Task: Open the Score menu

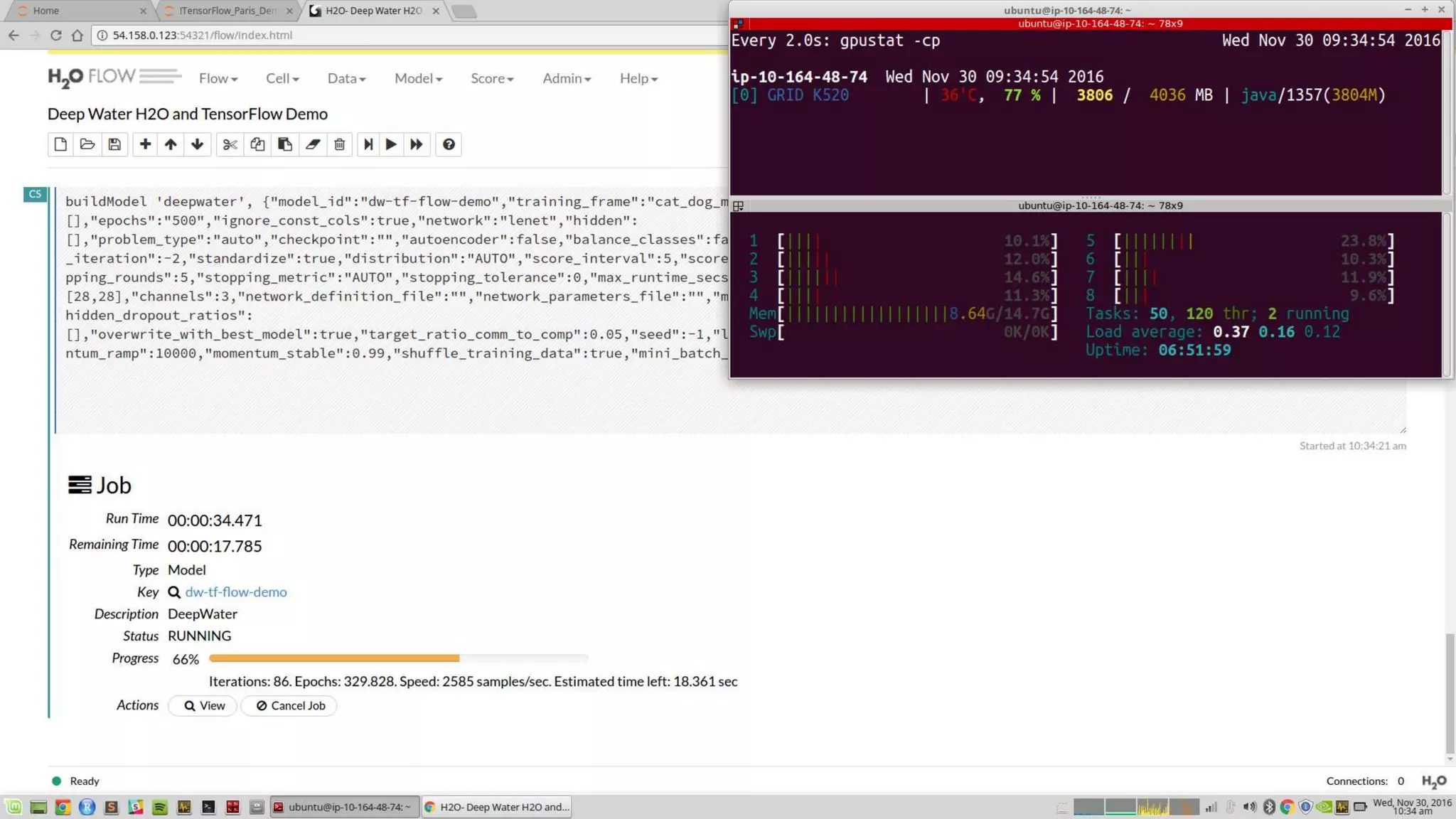Action: 491,78
